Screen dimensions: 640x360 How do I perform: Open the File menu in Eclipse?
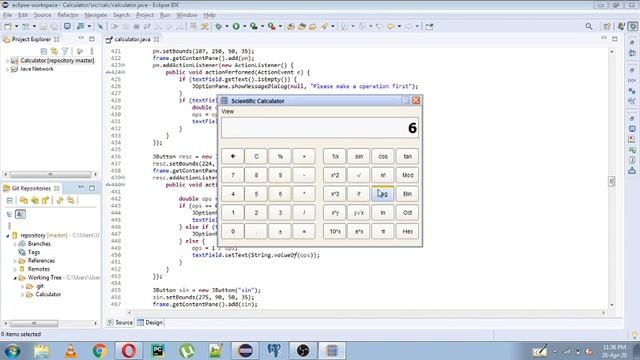(7, 15)
